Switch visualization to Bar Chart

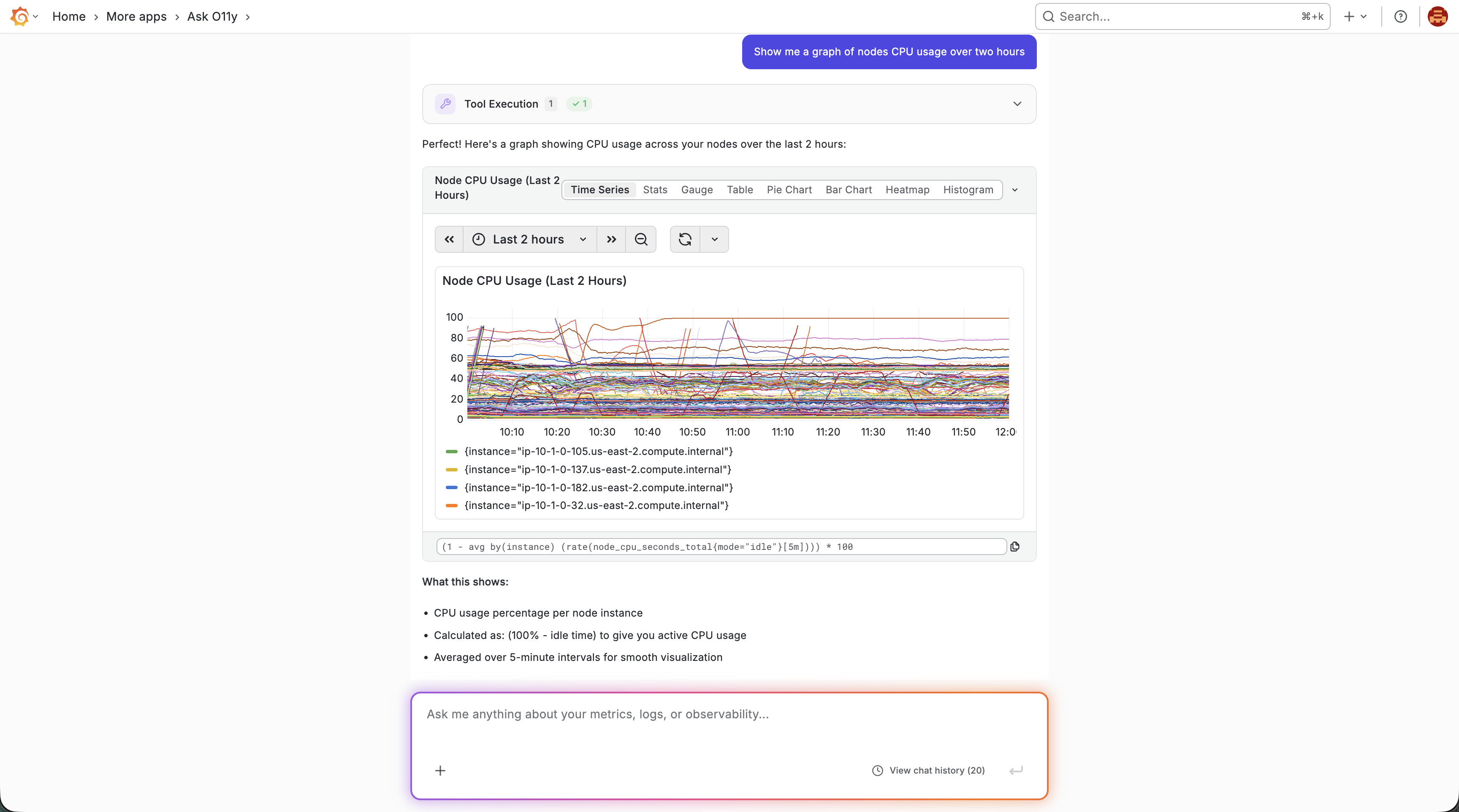point(848,189)
